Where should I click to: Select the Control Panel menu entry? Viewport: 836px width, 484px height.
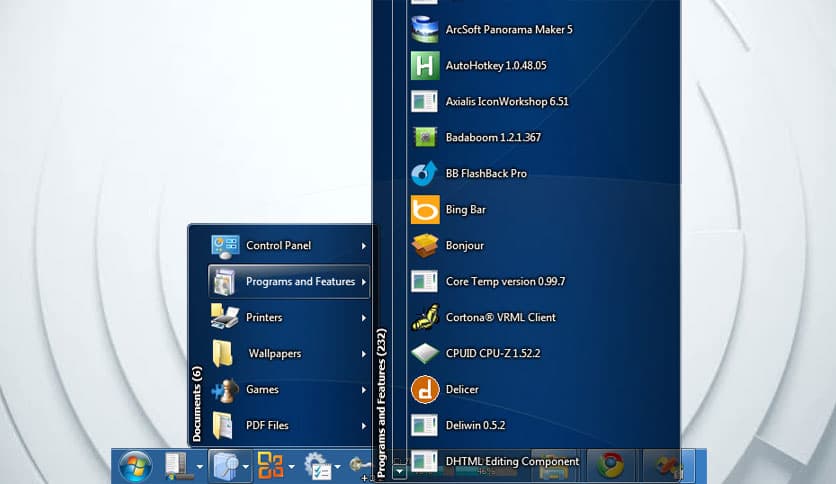[x=288, y=246]
